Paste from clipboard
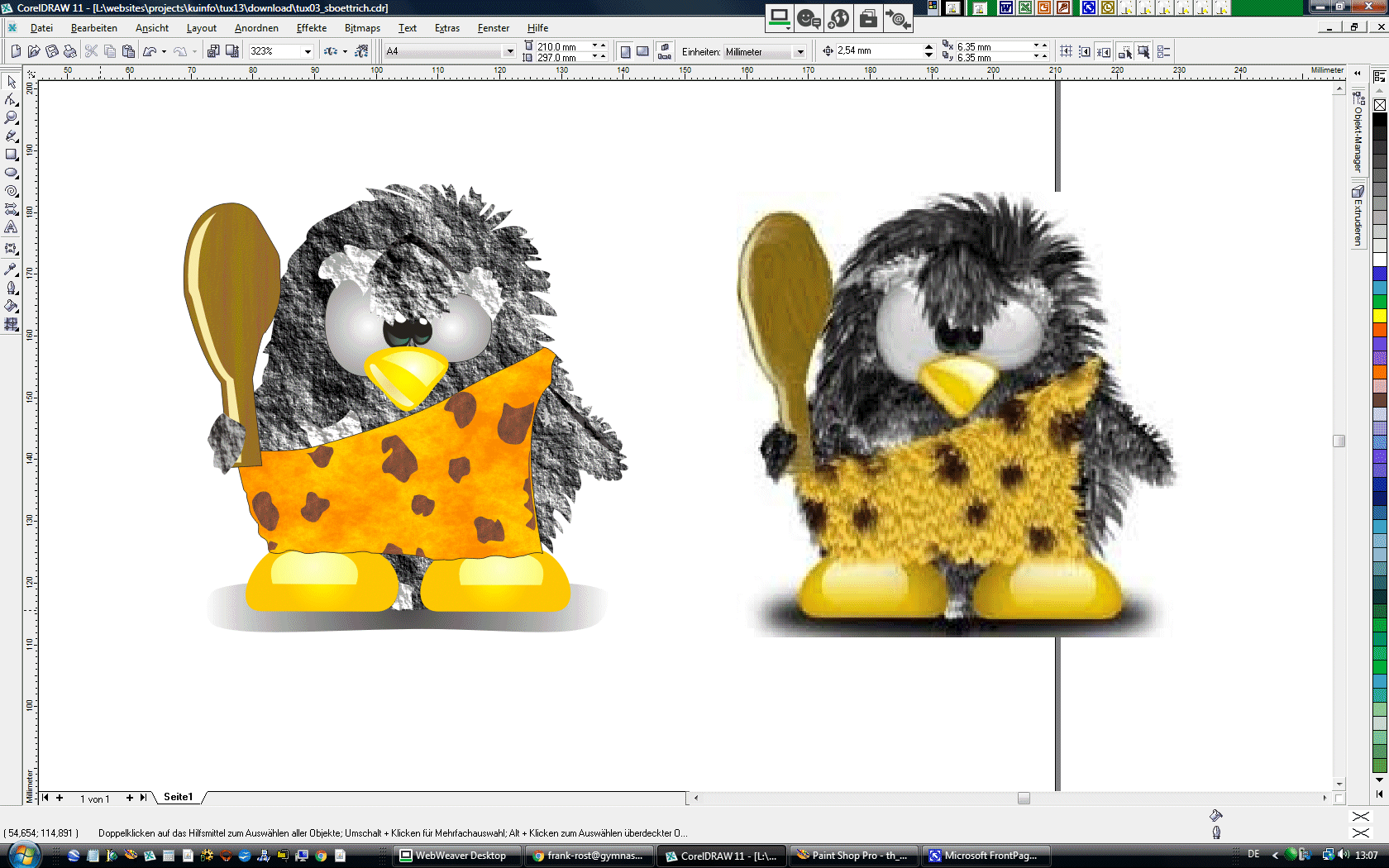 click(128, 51)
